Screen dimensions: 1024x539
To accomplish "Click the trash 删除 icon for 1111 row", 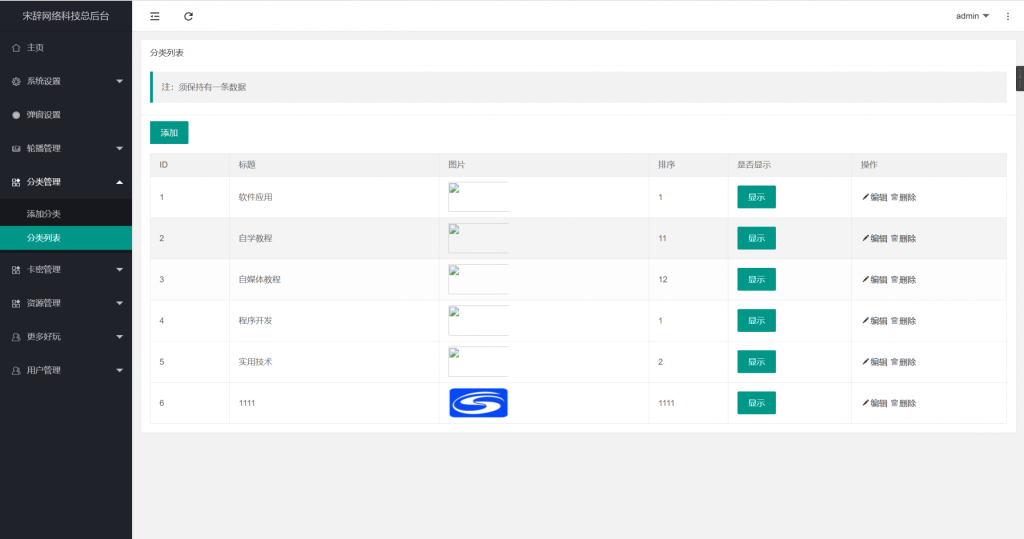I will pos(894,403).
